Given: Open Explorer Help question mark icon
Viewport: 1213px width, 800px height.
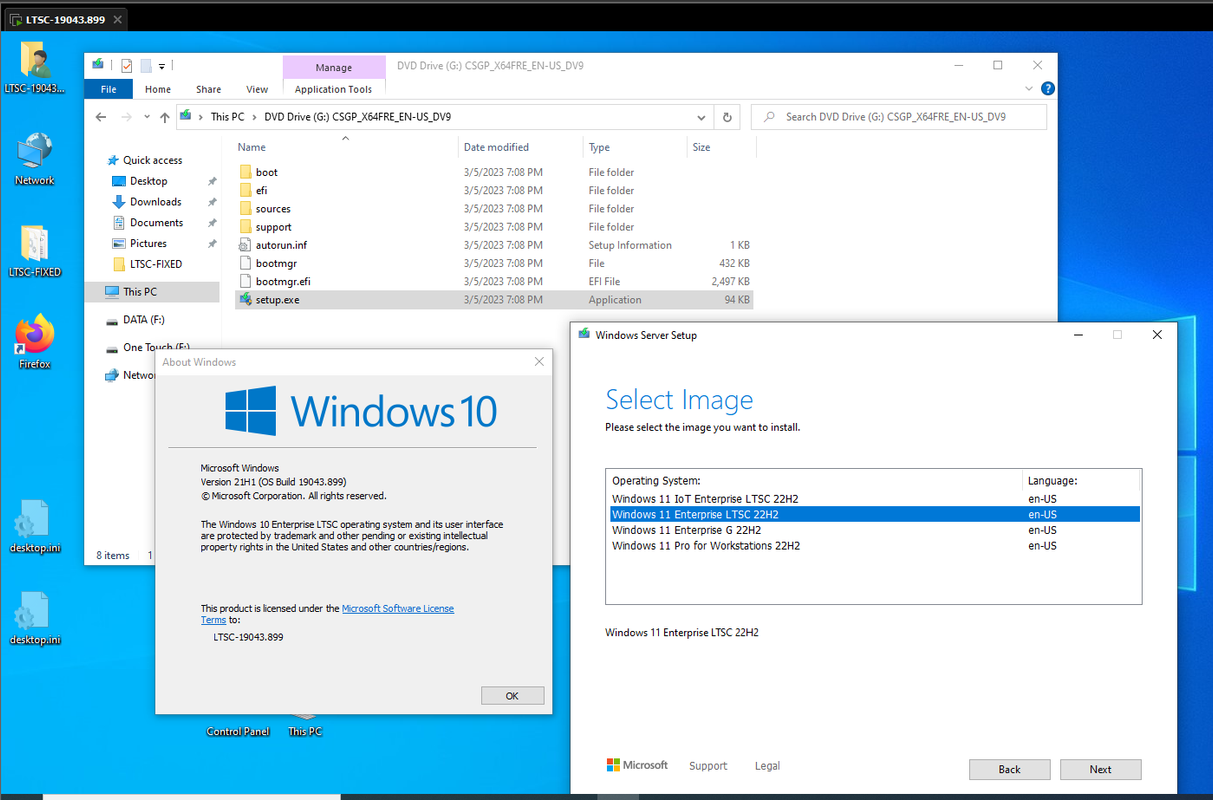Looking at the screenshot, I should click(x=1048, y=89).
